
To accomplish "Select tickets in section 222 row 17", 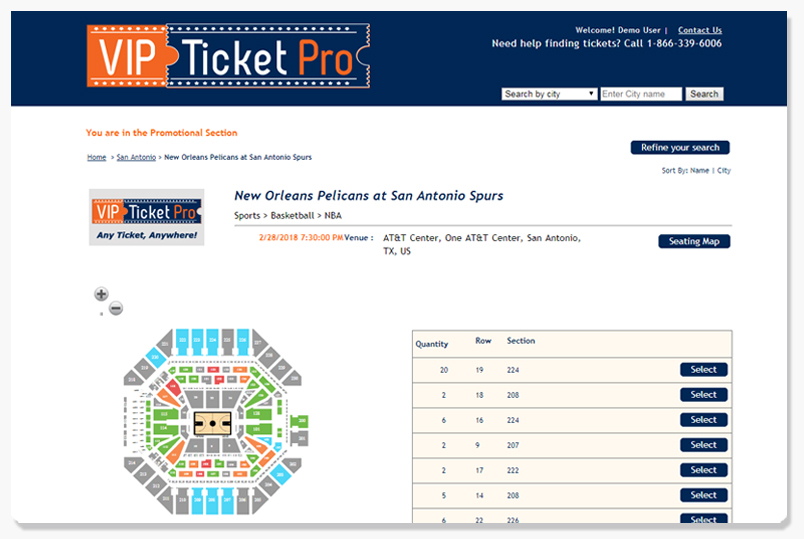I will click(704, 470).
